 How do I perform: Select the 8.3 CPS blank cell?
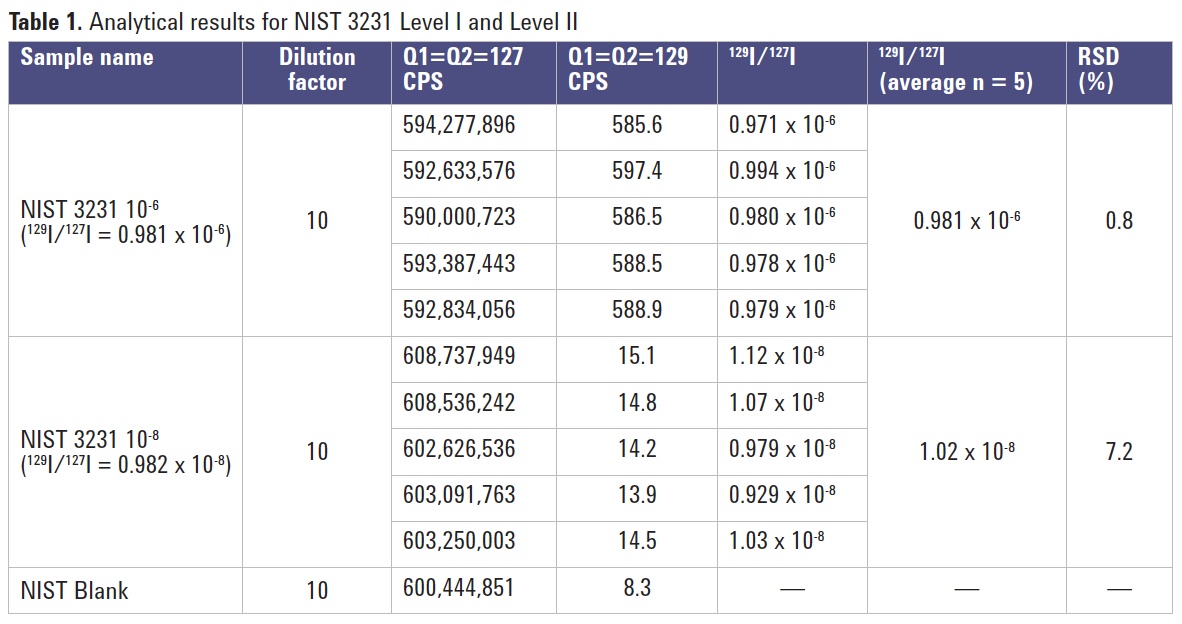(636, 589)
